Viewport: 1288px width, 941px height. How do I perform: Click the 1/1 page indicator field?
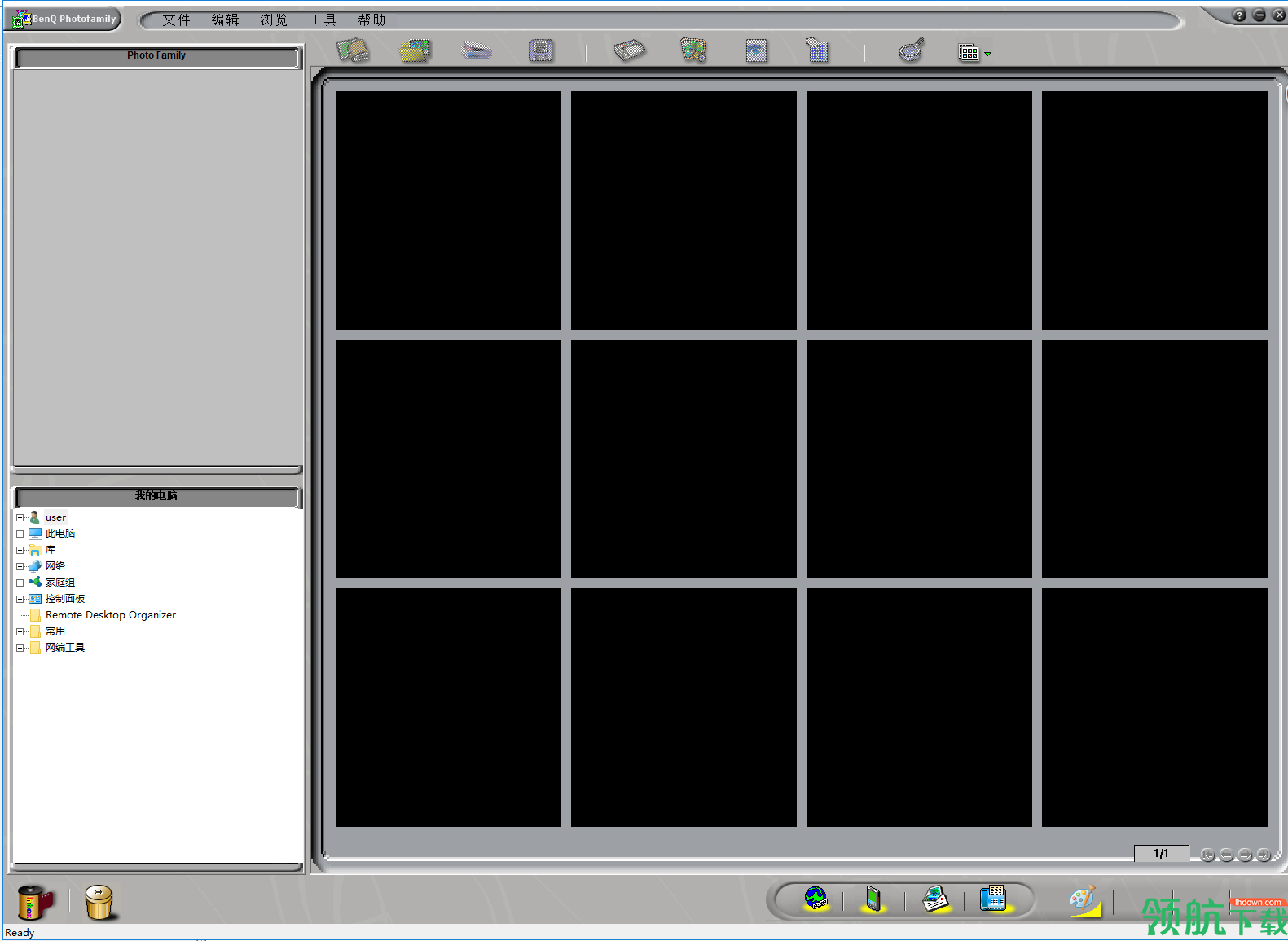1161,853
